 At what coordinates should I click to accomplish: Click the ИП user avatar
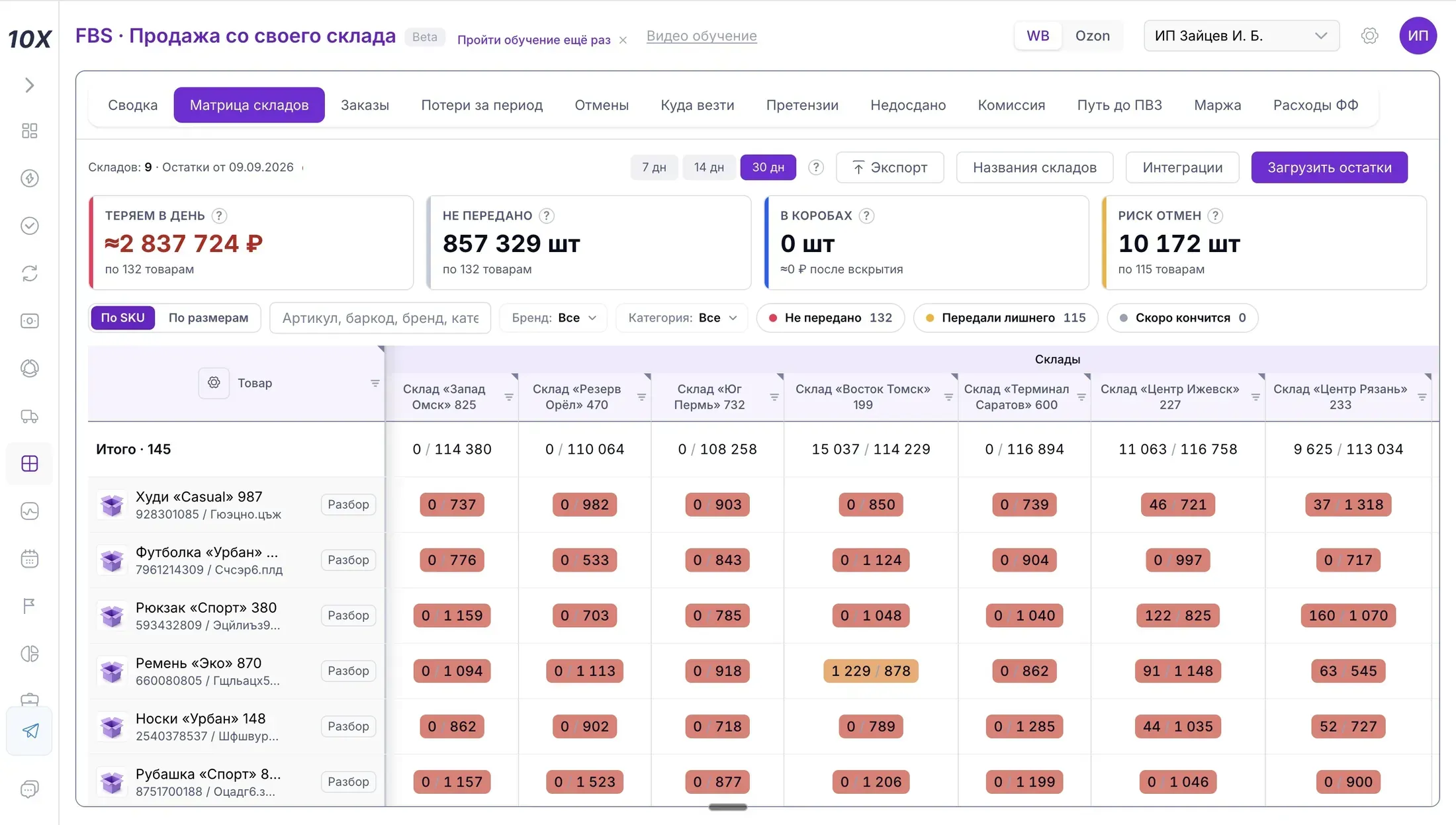click(1418, 36)
